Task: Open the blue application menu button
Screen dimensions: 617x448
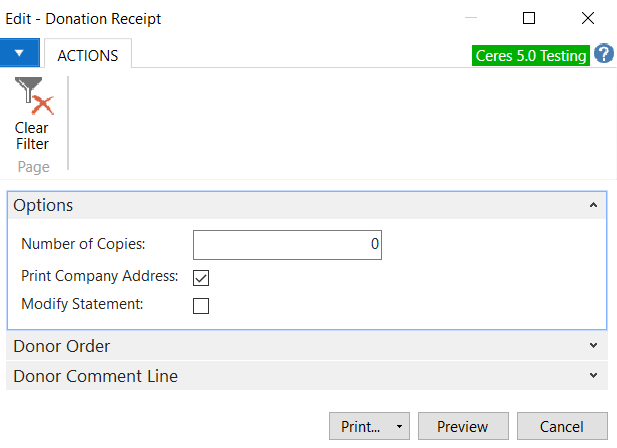Action: 20,54
